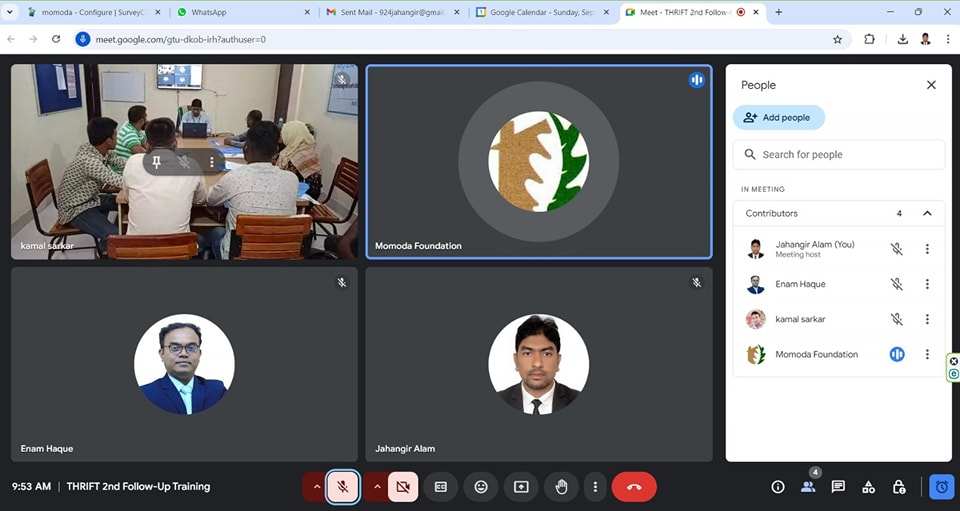Raise hand using the hand icon
Image resolution: width=960 pixels, height=511 pixels.
(x=561, y=487)
